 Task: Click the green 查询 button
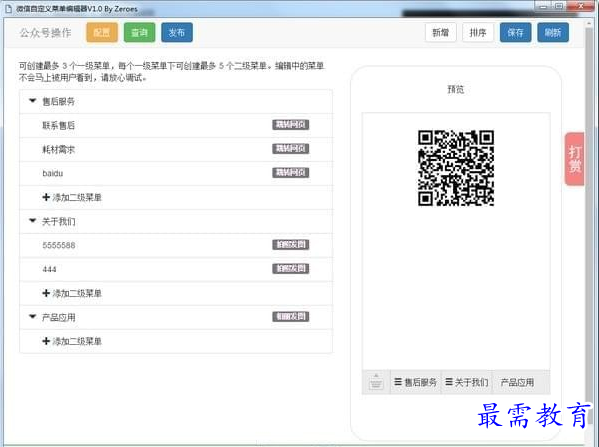(x=139, y=32)
